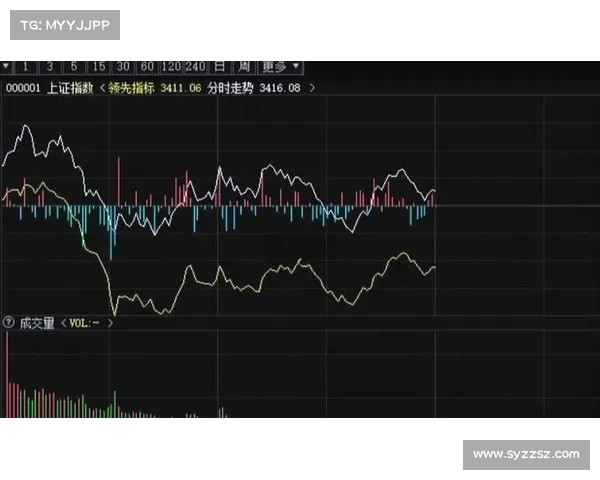
Task: Click the right chevron after VOL:-
Action: coord(110,323)
